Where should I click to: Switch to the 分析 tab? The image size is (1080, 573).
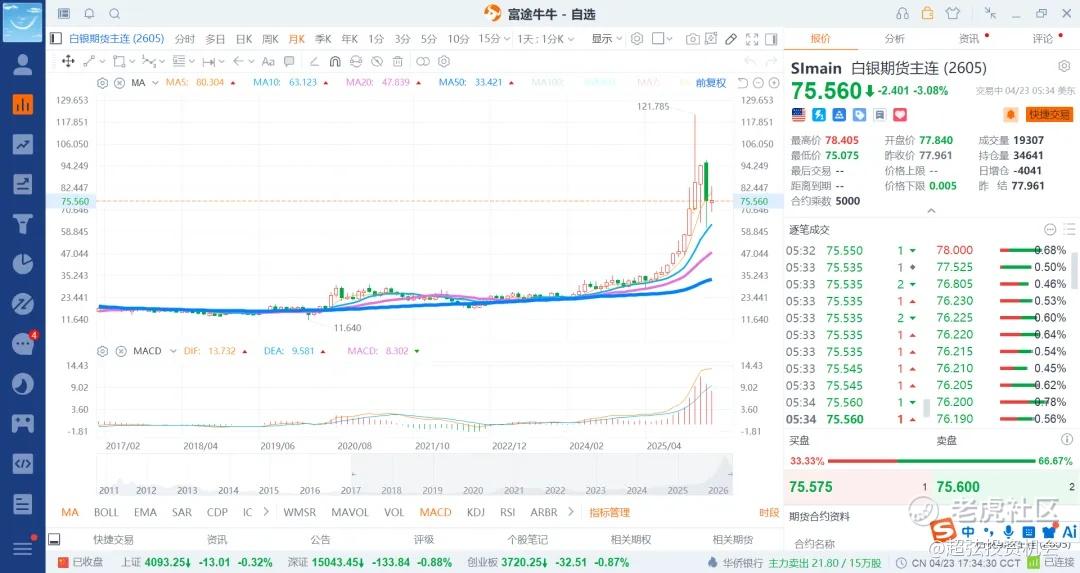click(x=894, y=39)
